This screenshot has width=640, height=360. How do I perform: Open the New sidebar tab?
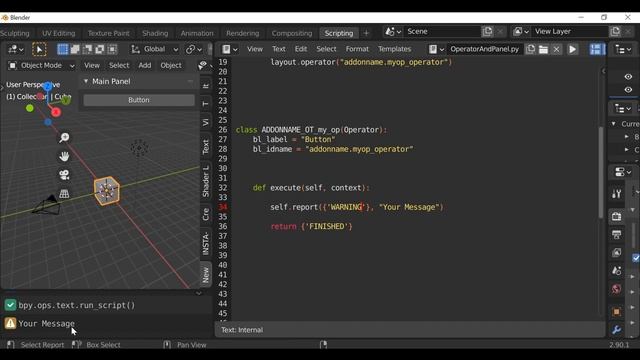(x=206, y=275)
